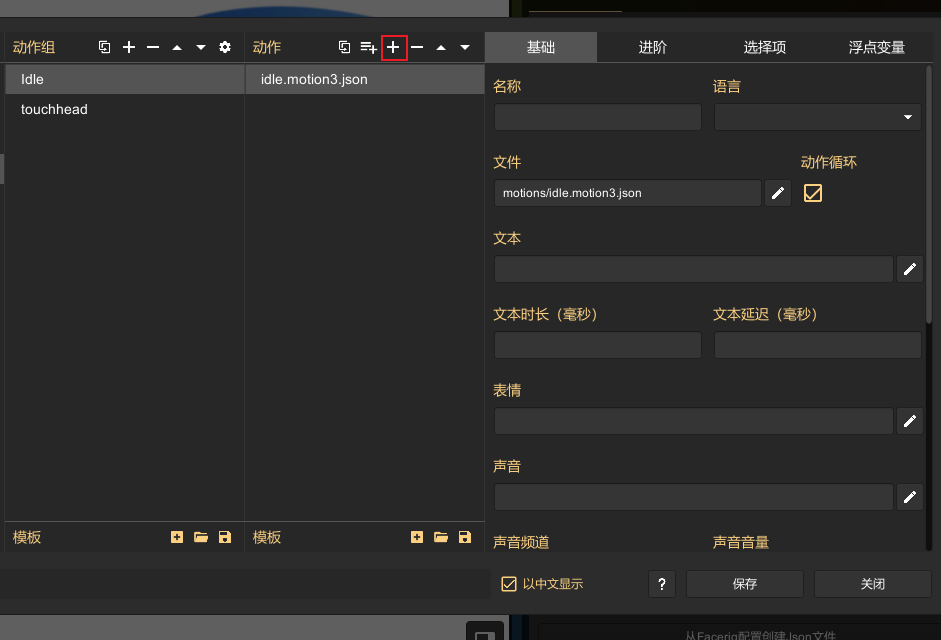
Task: Open the motion group settings gear
Action: pyautogui.click(x=225, y=47)
